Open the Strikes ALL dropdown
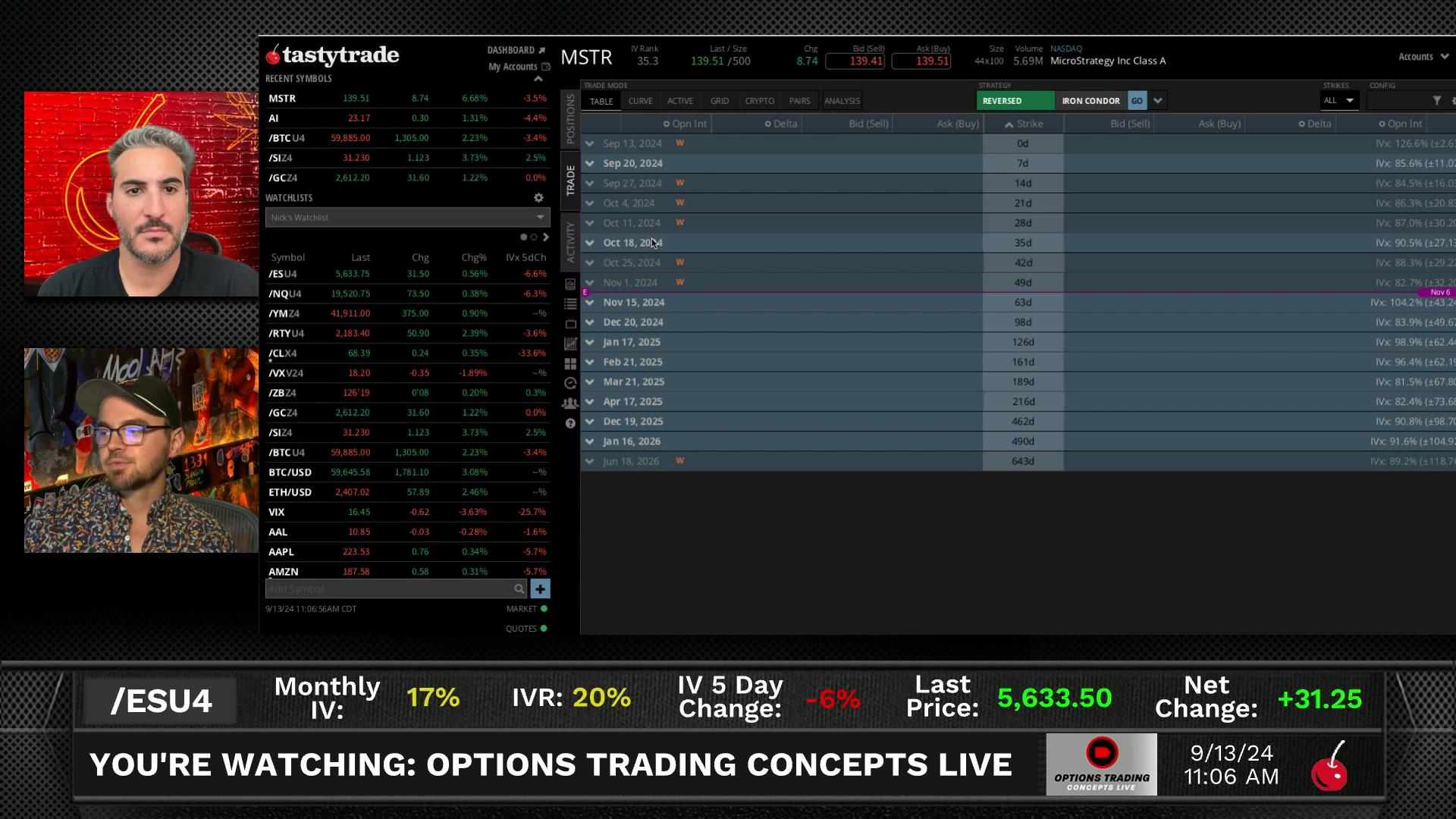Screen dimensions: 1456x819 (1338, 101)
